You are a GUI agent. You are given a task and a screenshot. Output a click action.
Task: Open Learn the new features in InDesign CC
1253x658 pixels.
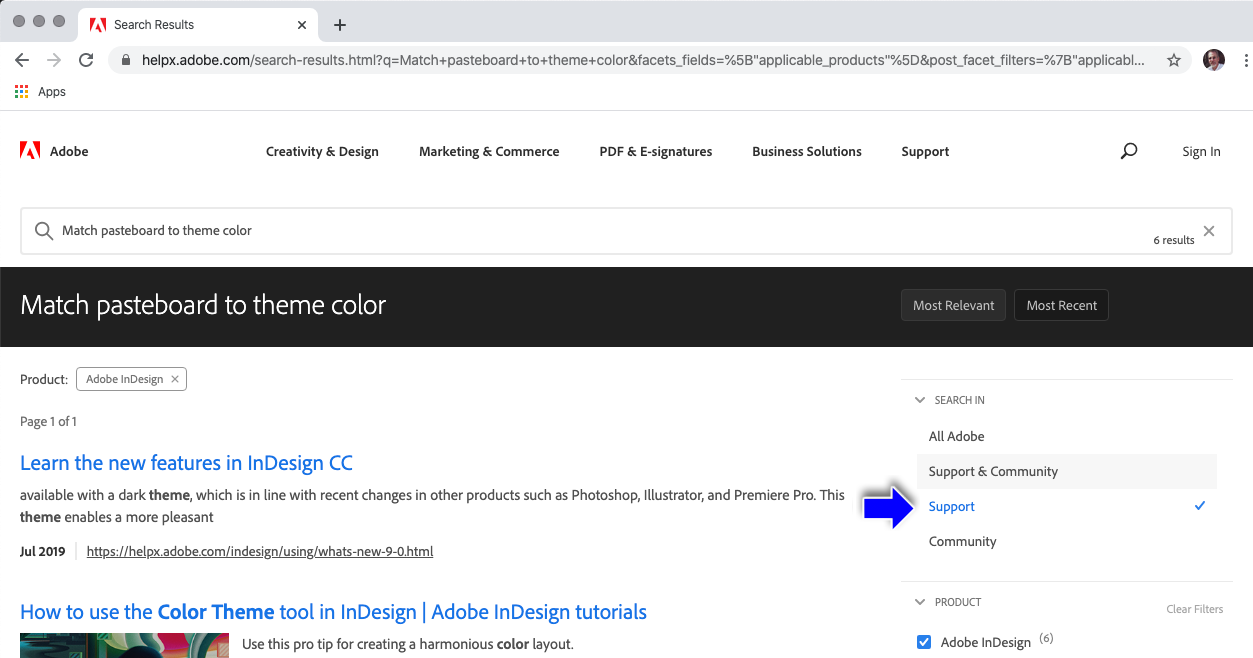(186, 463)
